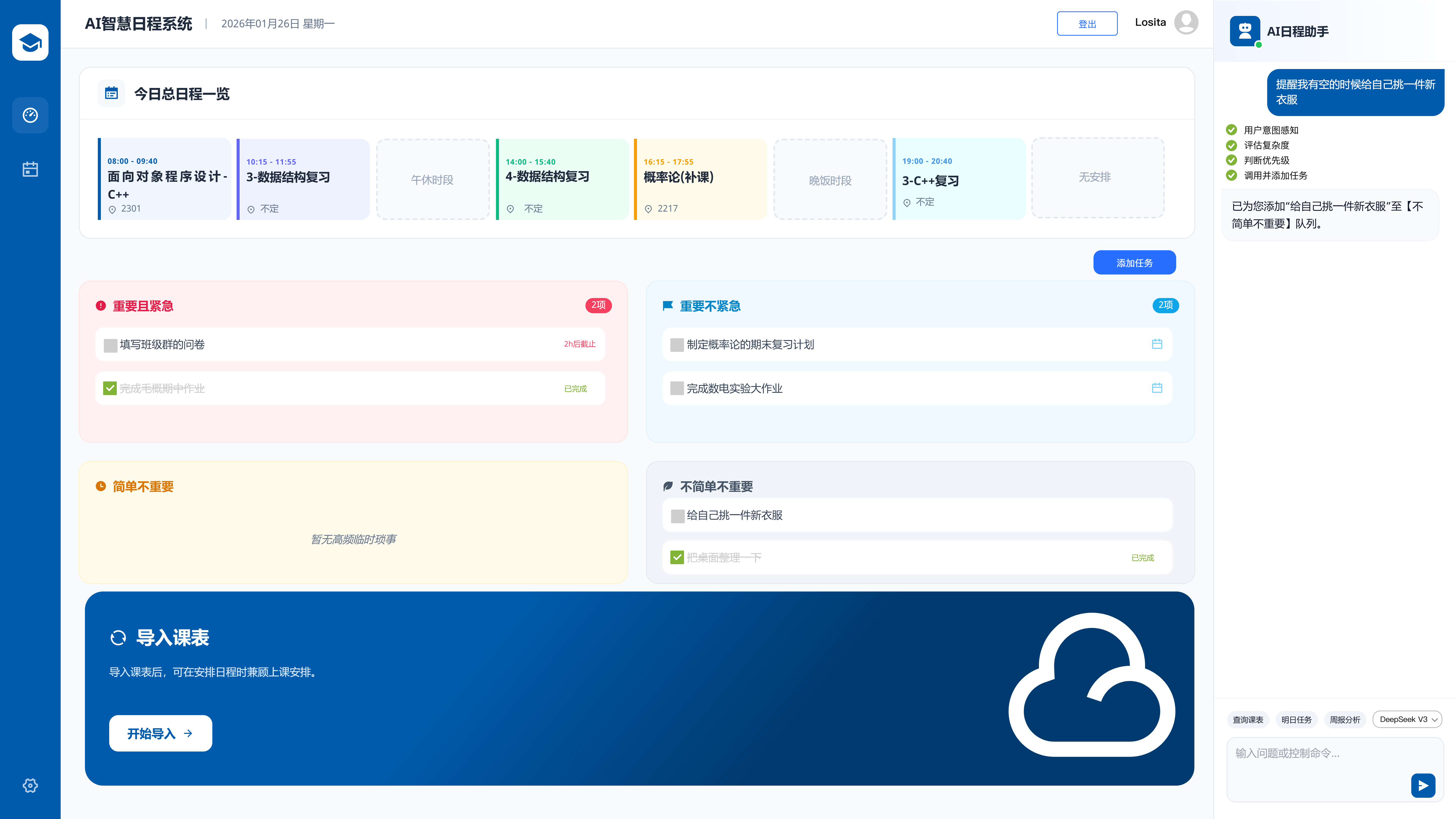The image size is (1456, 819).
Task: Focus the AI assistant message input
Action: click(1335, 769)
